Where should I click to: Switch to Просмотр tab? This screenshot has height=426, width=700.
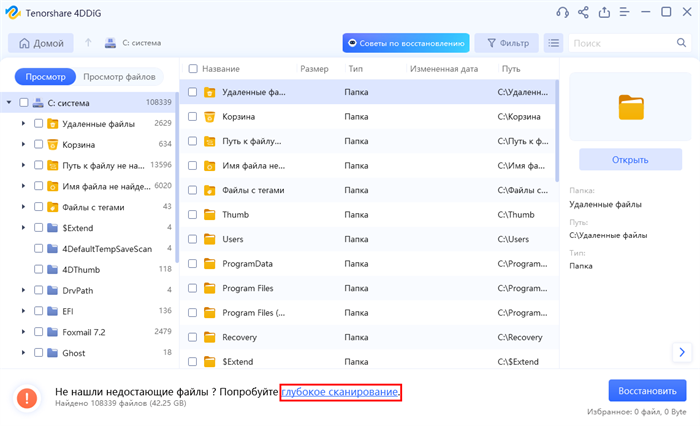click(45, 77)
